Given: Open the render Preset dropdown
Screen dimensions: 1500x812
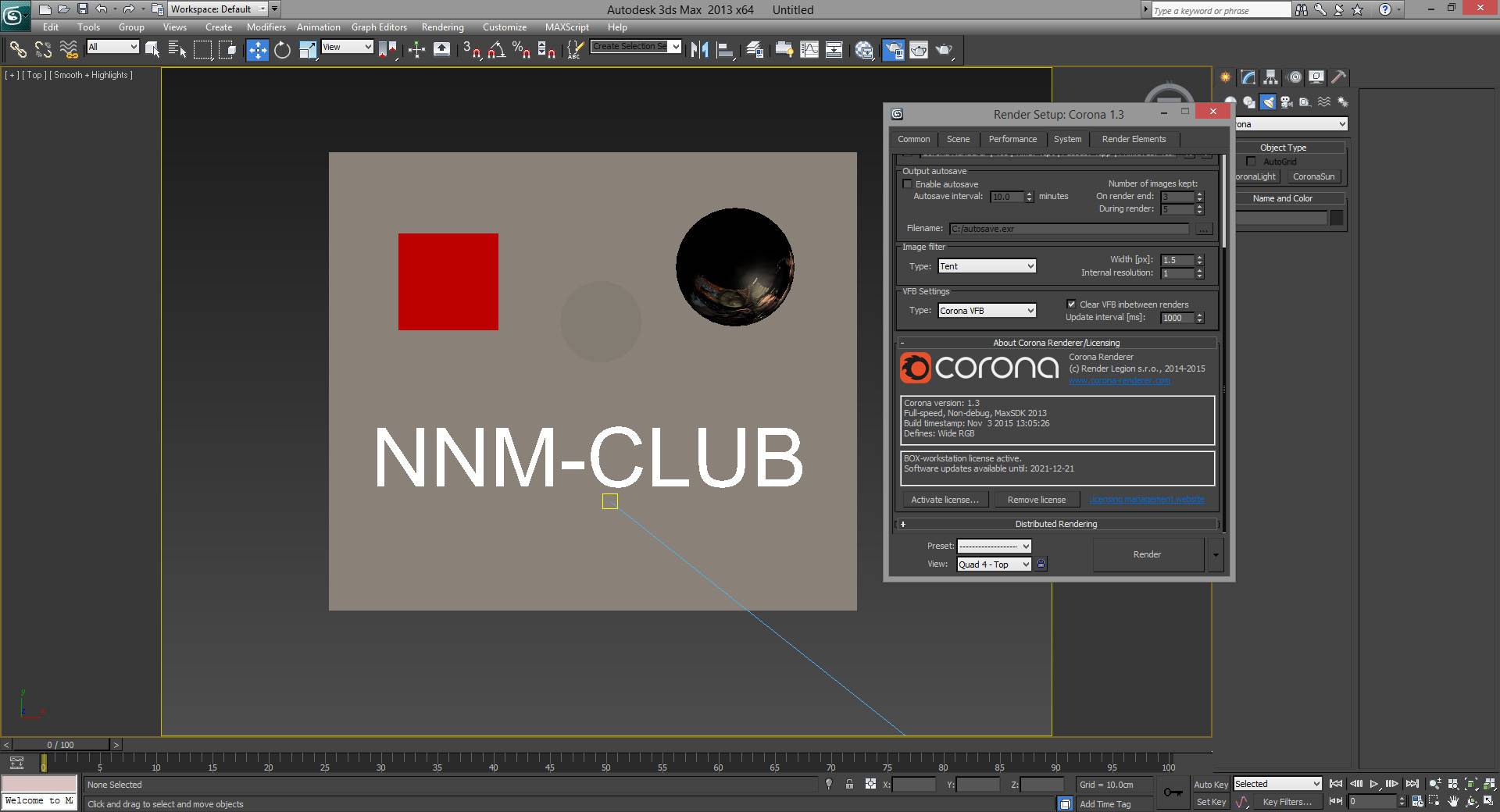Looking at the screenshot, I should pos(994,546).
